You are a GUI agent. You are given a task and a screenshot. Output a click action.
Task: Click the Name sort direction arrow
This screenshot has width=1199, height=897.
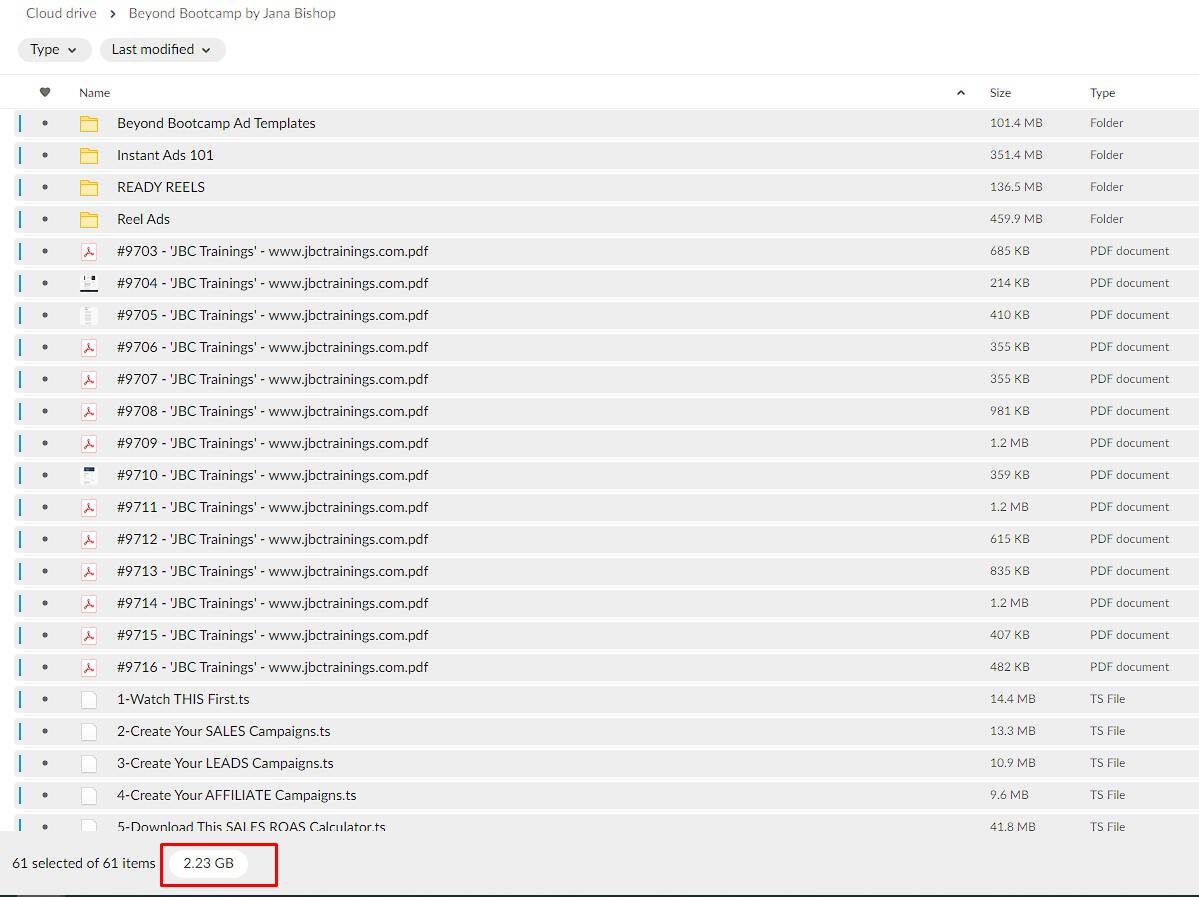961,93
